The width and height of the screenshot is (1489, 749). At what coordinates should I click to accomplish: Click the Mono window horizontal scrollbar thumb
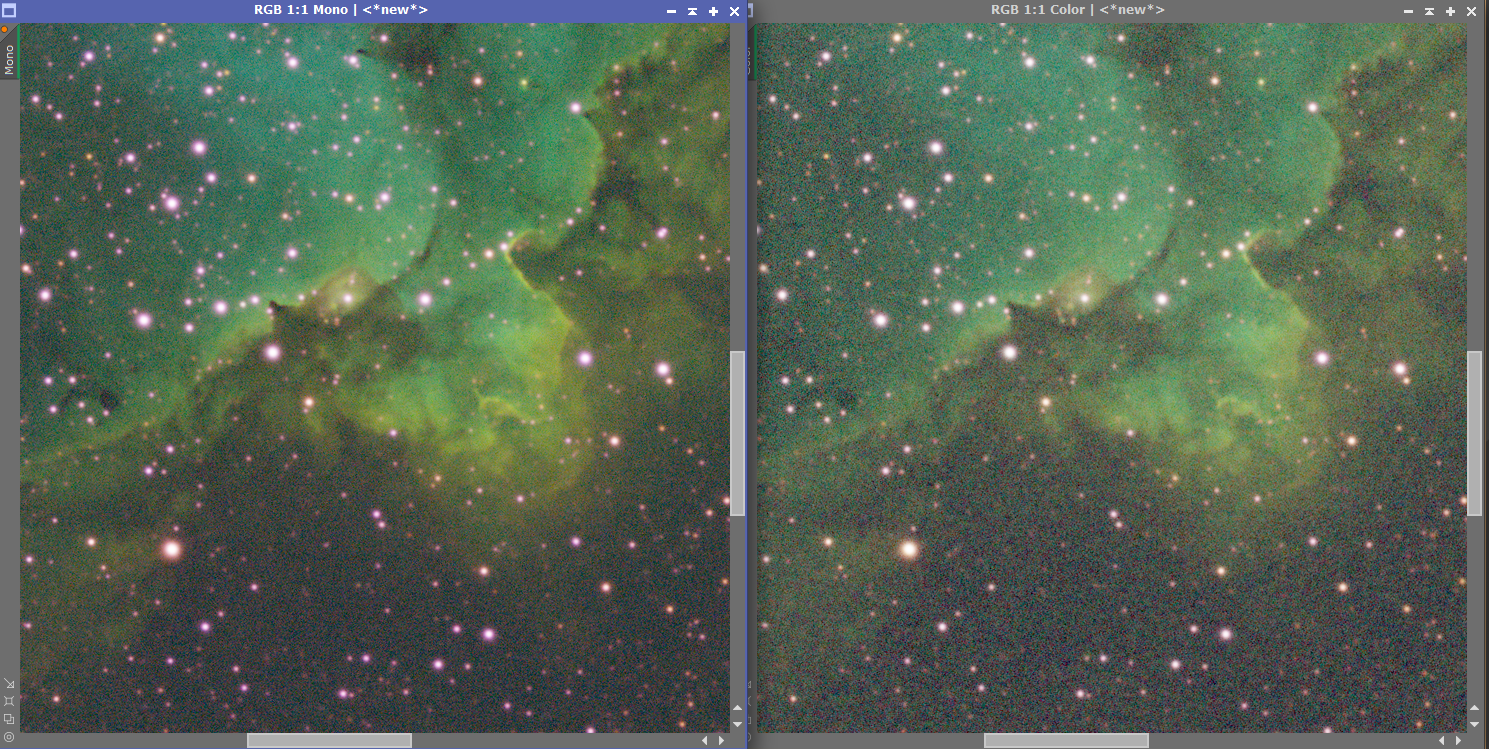[329, 741]
